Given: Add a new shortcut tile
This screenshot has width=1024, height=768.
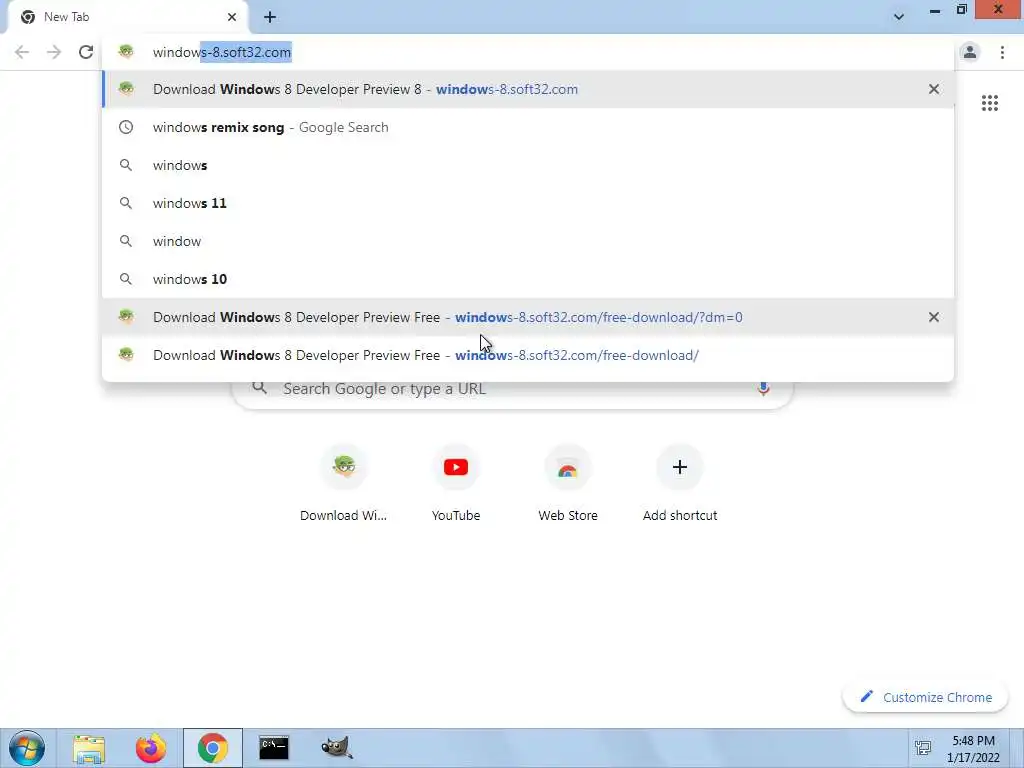Looking at the screenshot, I should click(680, 483).
